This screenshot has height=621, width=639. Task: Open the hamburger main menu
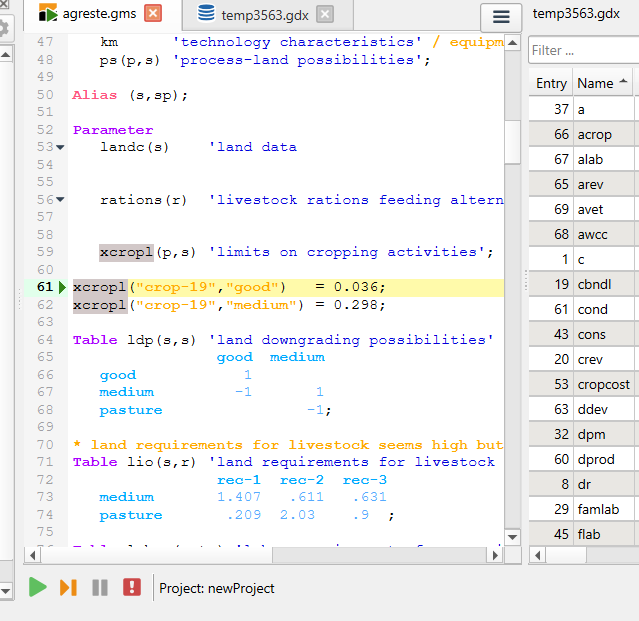pos(501,17)
